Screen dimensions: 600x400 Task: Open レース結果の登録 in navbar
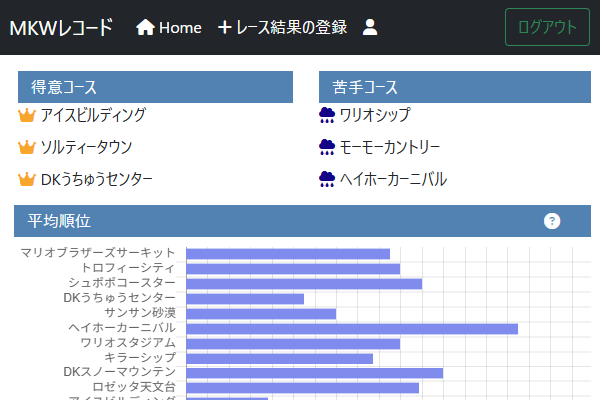(x=282, y=27)
